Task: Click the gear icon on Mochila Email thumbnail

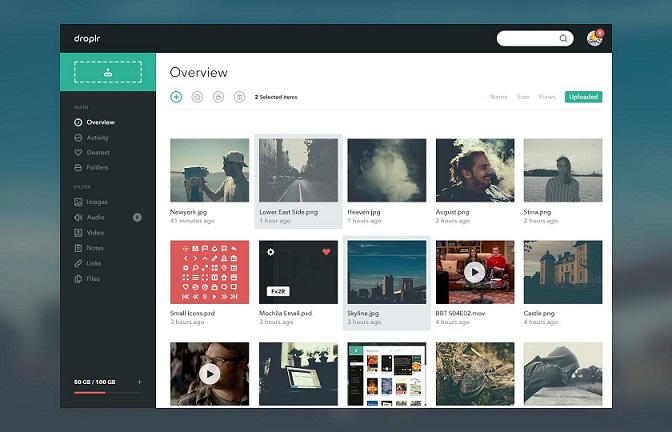Action: pyautogui.click(x=271, y=252)
